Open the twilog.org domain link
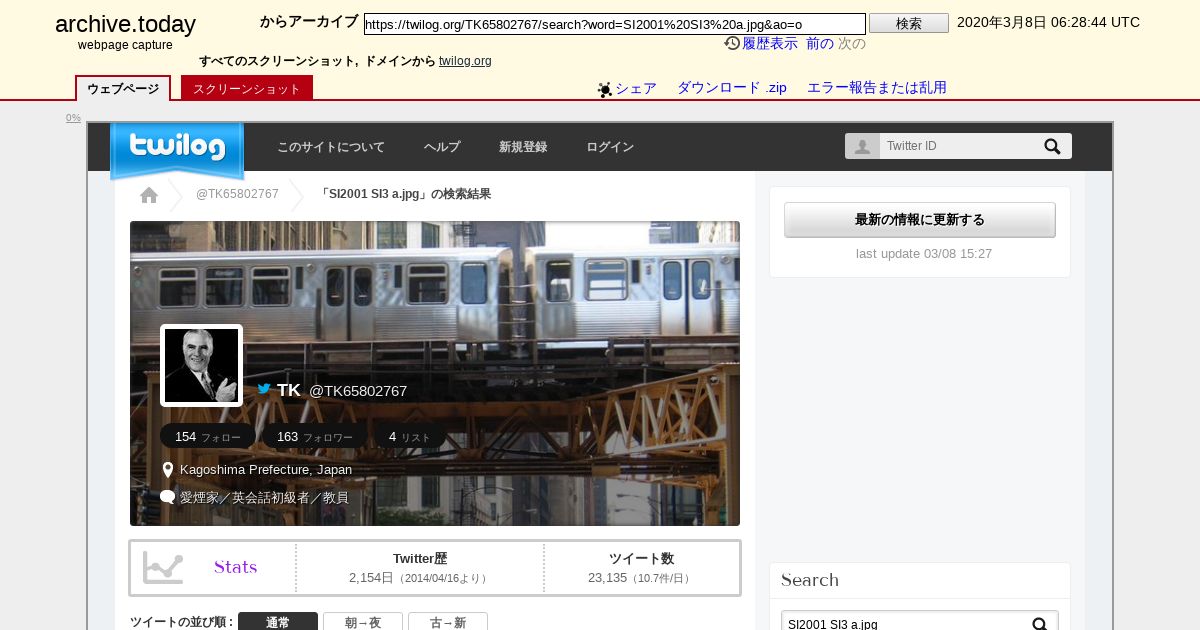 click(465, 61)
